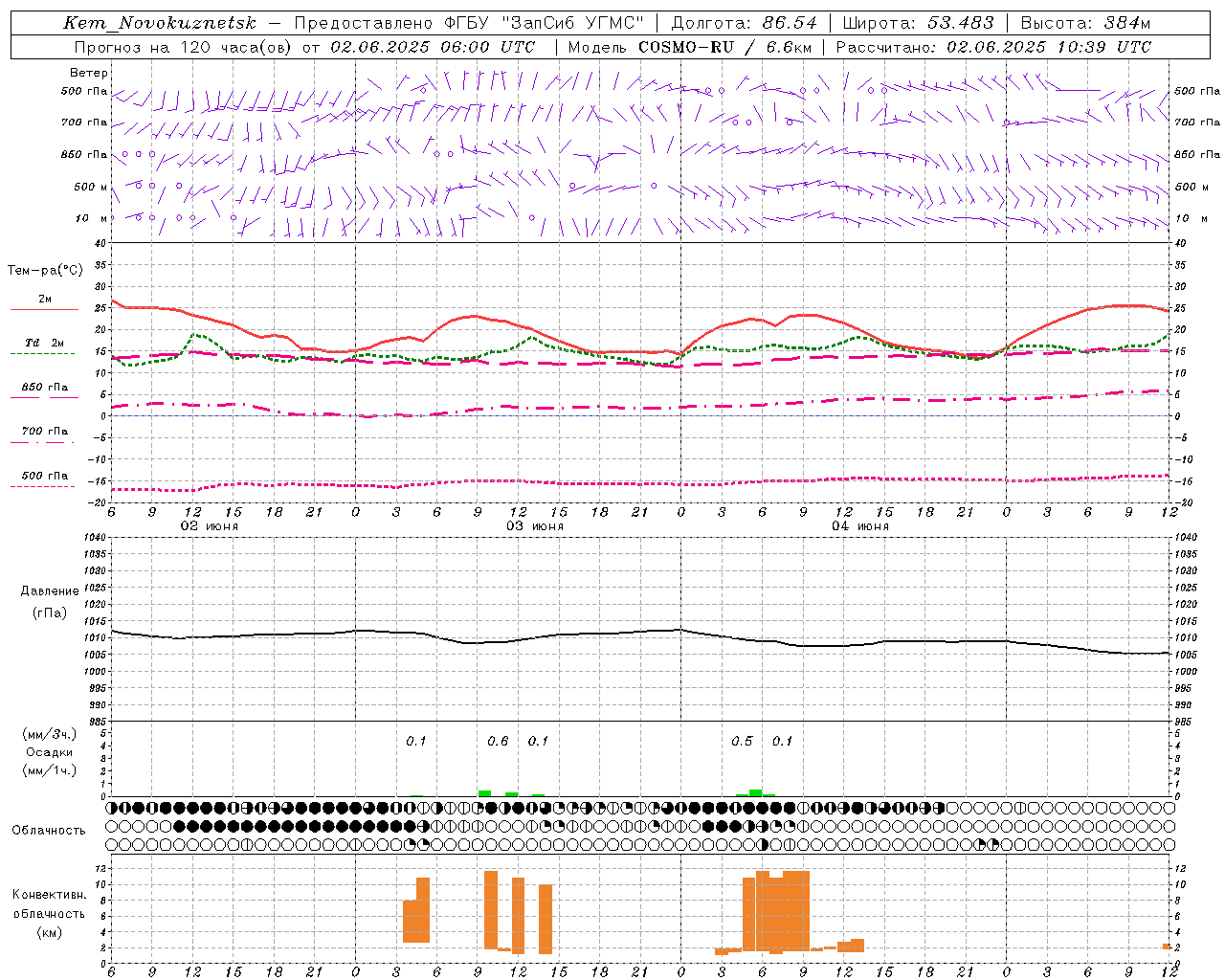Image resolution: width=1225 pixels, height=980 pixels.
Task: Click the '(гПа)' unit under Давление
Action: [x=50, y=612]
